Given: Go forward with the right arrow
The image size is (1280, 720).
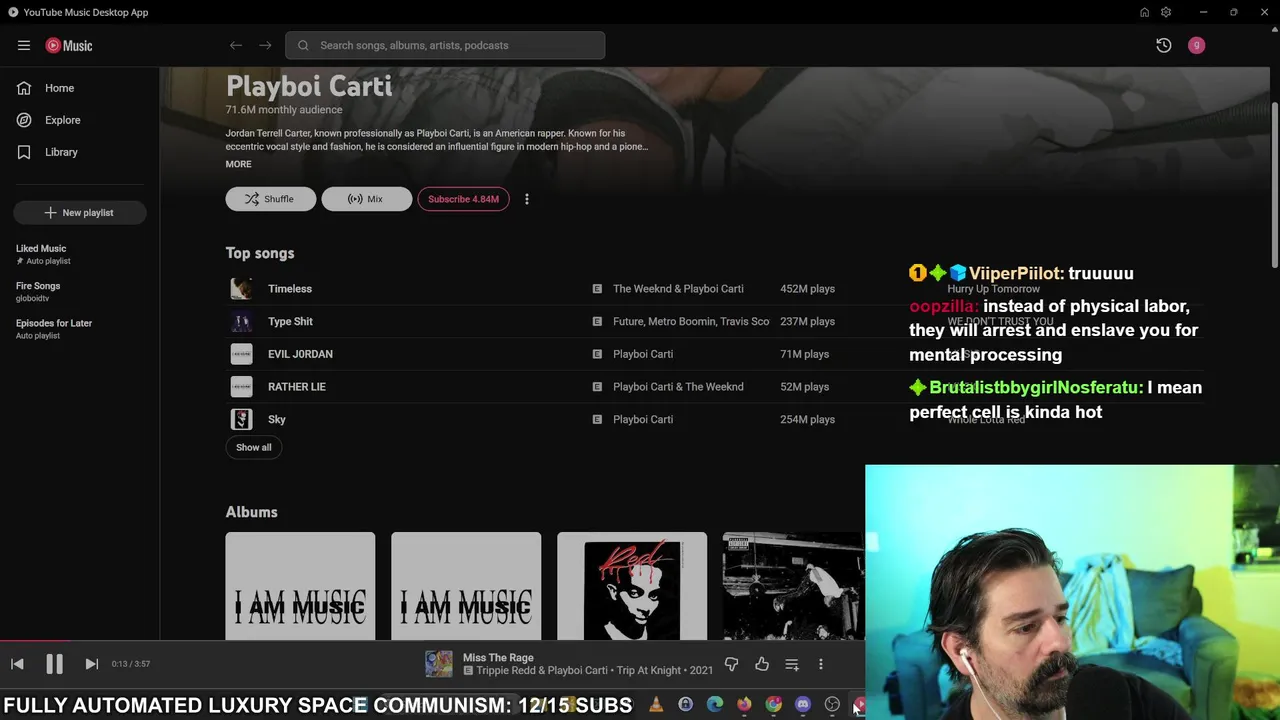Looking at the screenshot, I should tap(265, 45).
